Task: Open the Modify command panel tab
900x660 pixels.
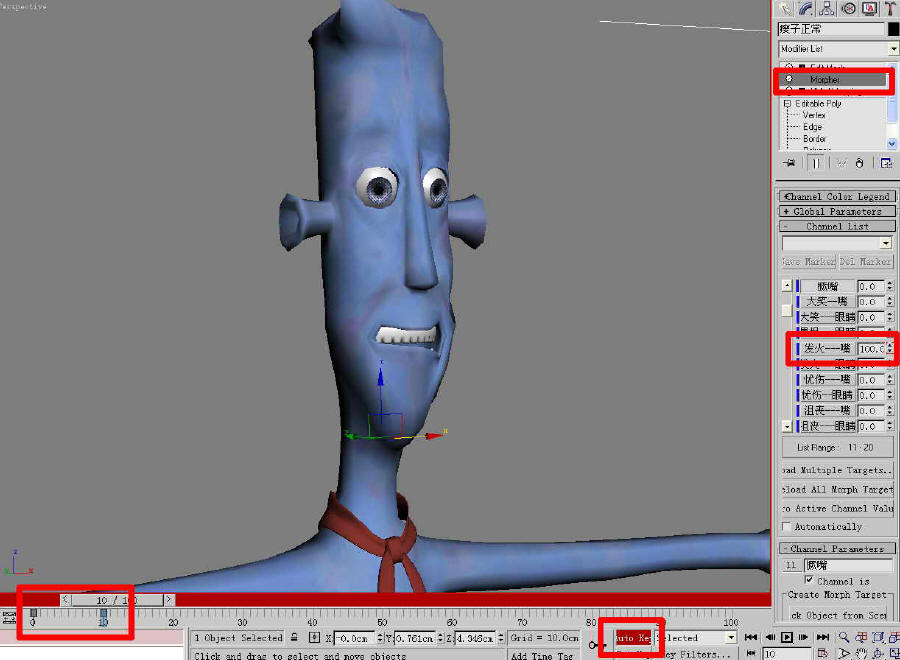Action: tap(806, 8)
